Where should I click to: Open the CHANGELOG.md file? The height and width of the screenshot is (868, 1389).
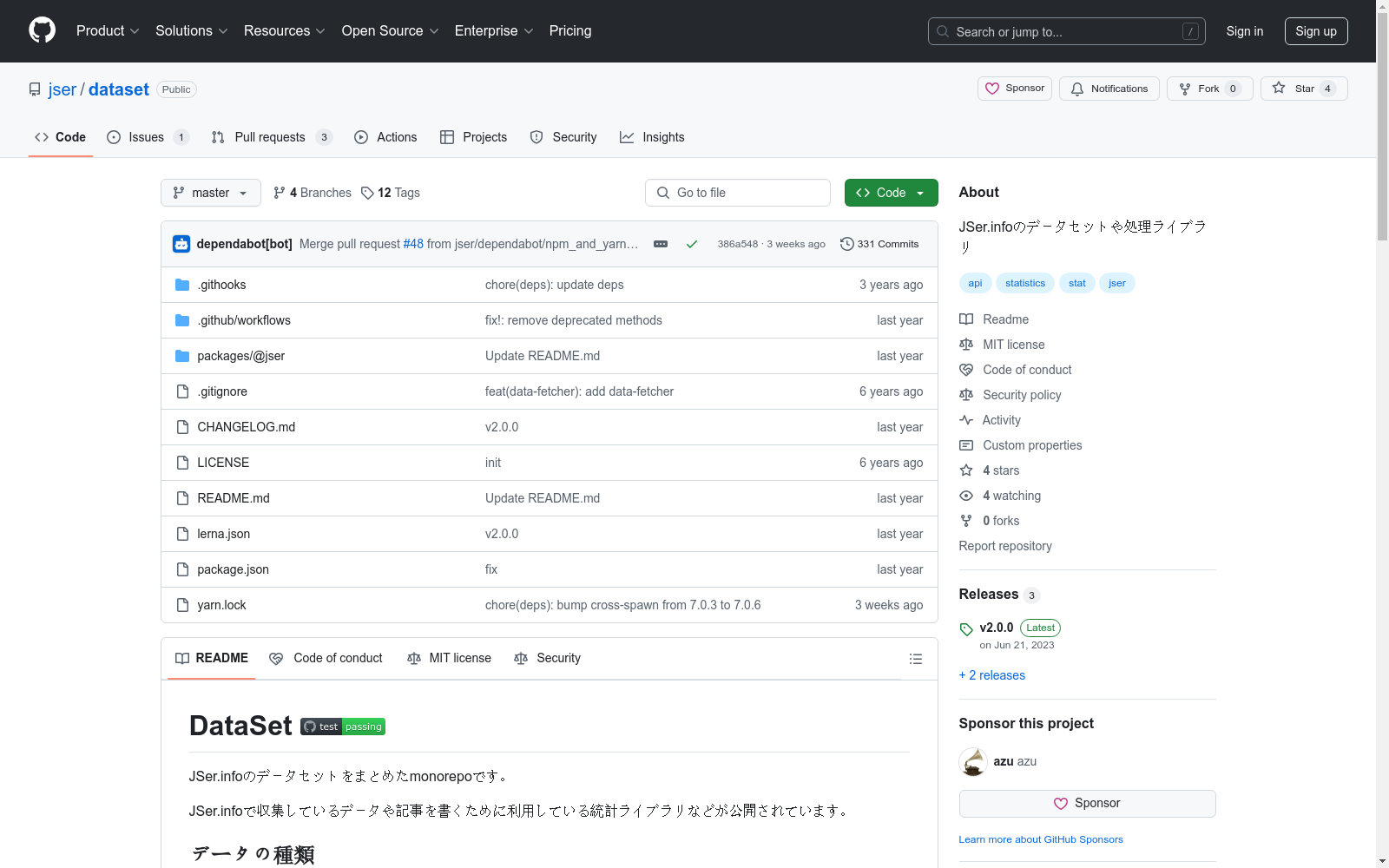pos(246,427)
